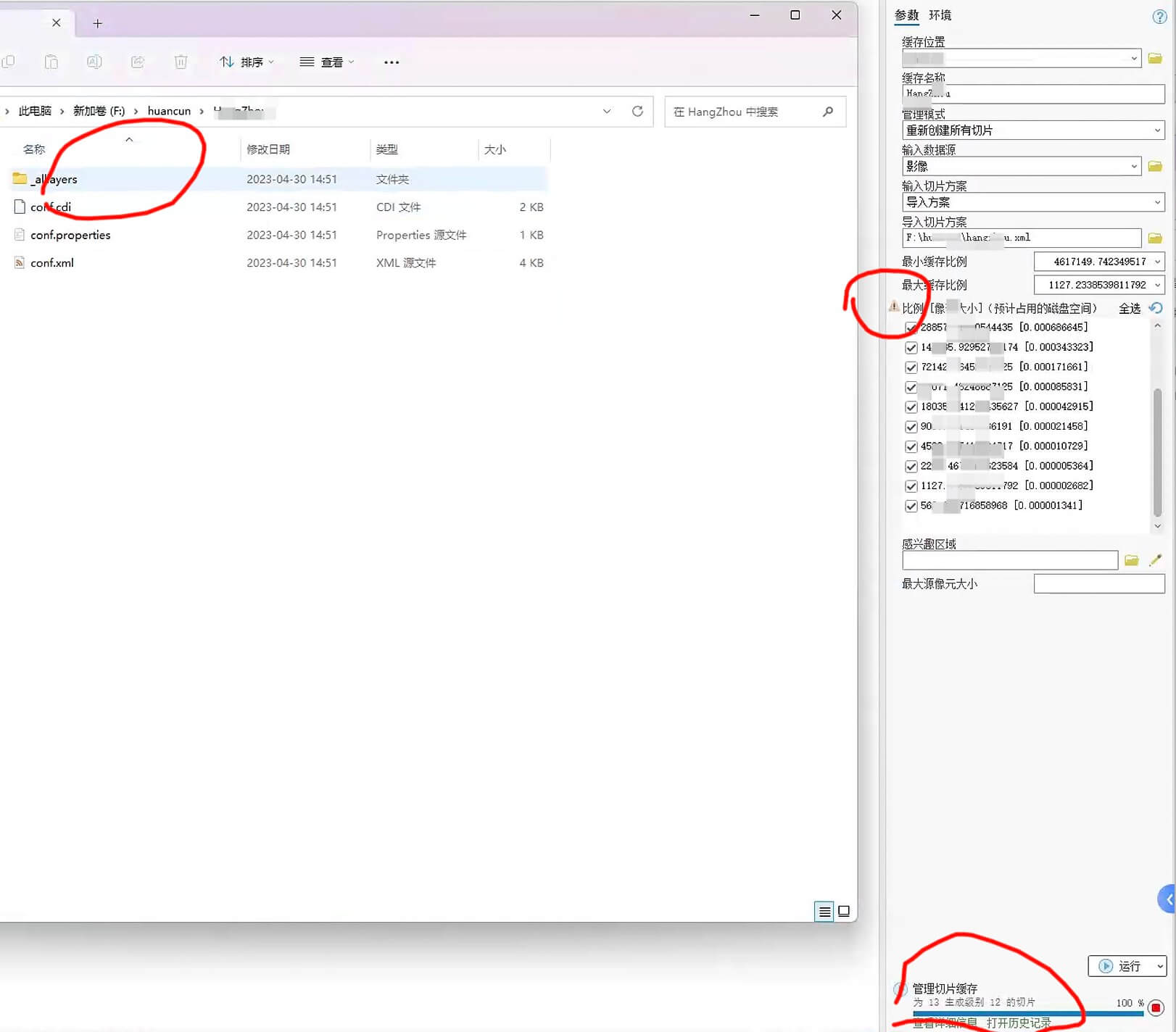The height and width of the screenshot is (1032, 1176).
Task: Click the 最大源像元大小 input field
Action: (1098, 584)
